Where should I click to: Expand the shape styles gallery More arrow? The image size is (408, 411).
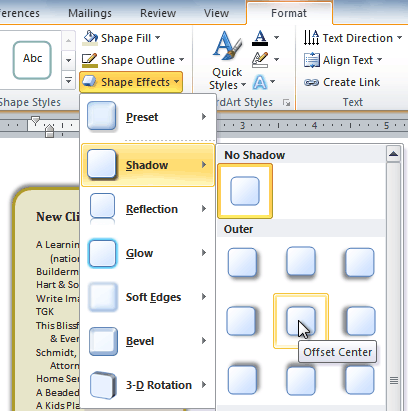click(x=68, y=80)
